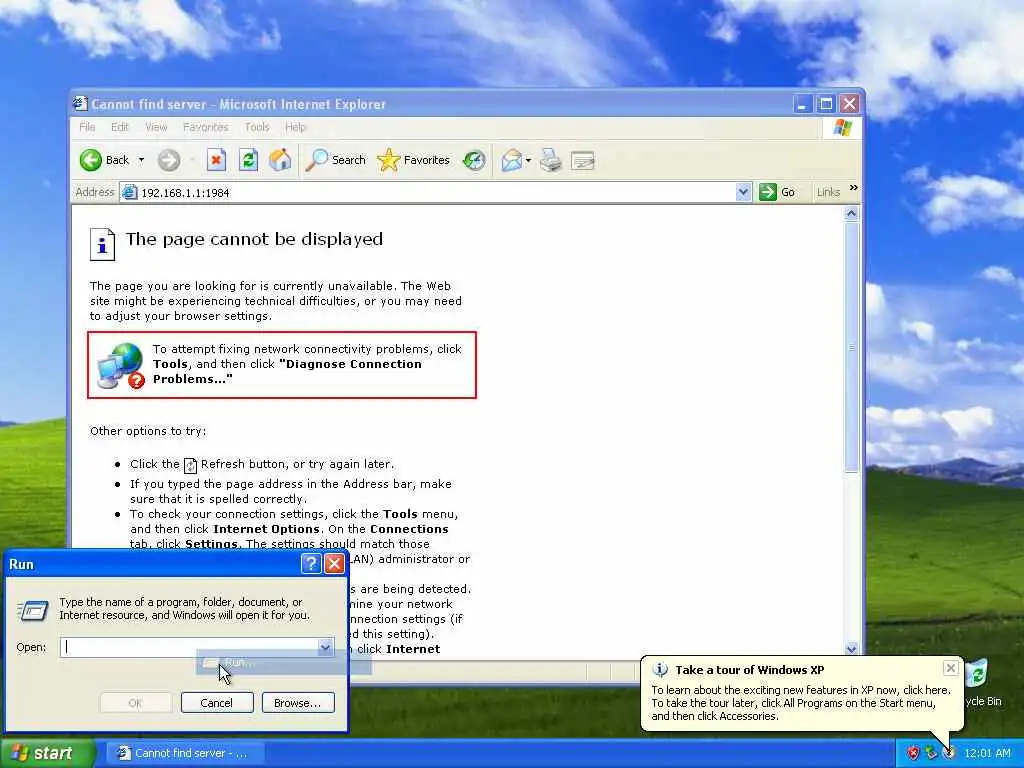
Task: Open the Mail button dropdown arrow
Action: pos(528,160)
